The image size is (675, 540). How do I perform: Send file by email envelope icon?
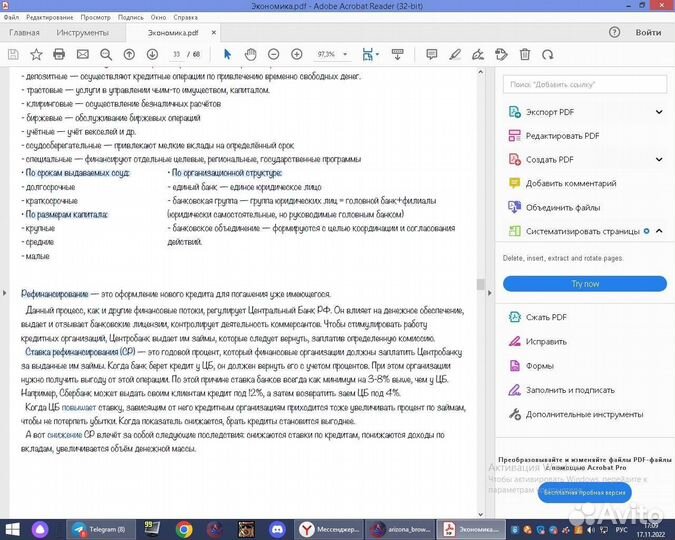(83, 54)
